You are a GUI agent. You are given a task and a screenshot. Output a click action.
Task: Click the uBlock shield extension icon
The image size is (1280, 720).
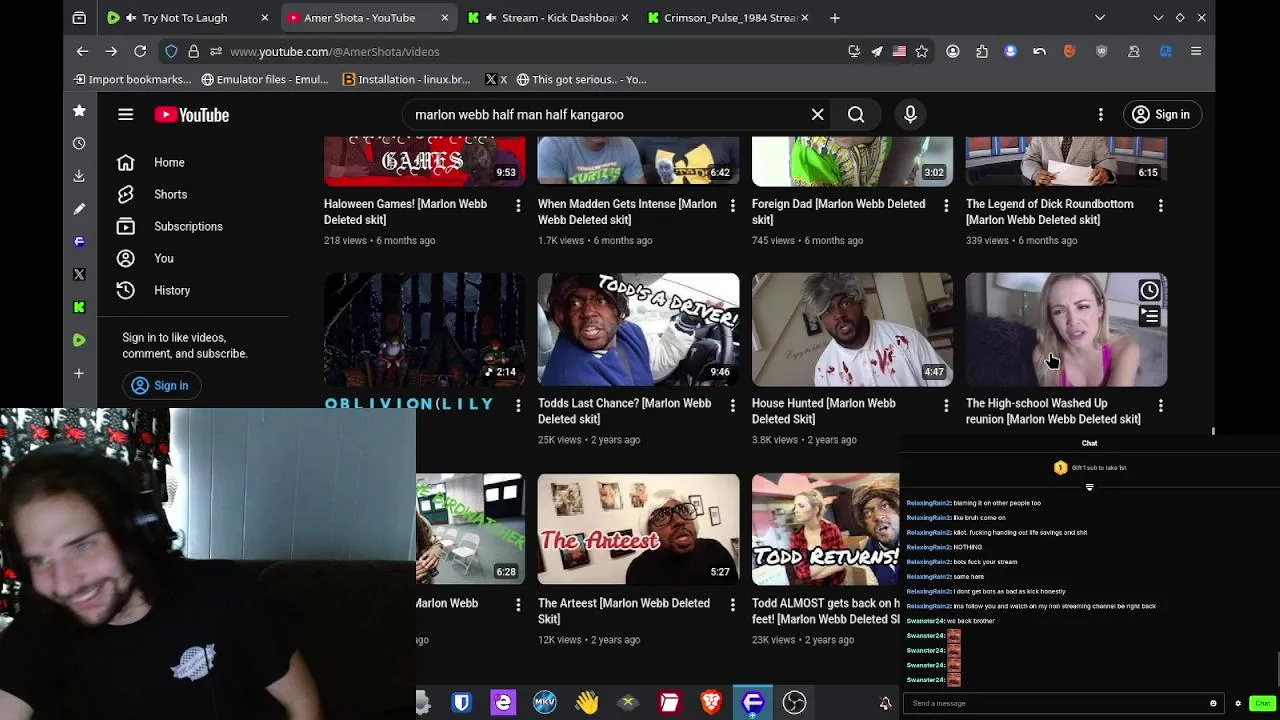pyautogui.click(x=1102, y=51)
